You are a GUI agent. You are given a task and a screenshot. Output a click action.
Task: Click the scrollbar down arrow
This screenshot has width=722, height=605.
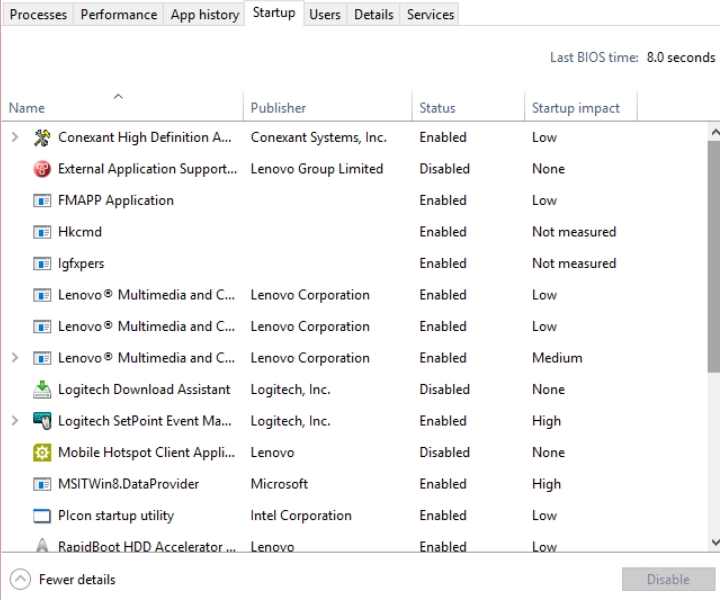click(715, 542)
